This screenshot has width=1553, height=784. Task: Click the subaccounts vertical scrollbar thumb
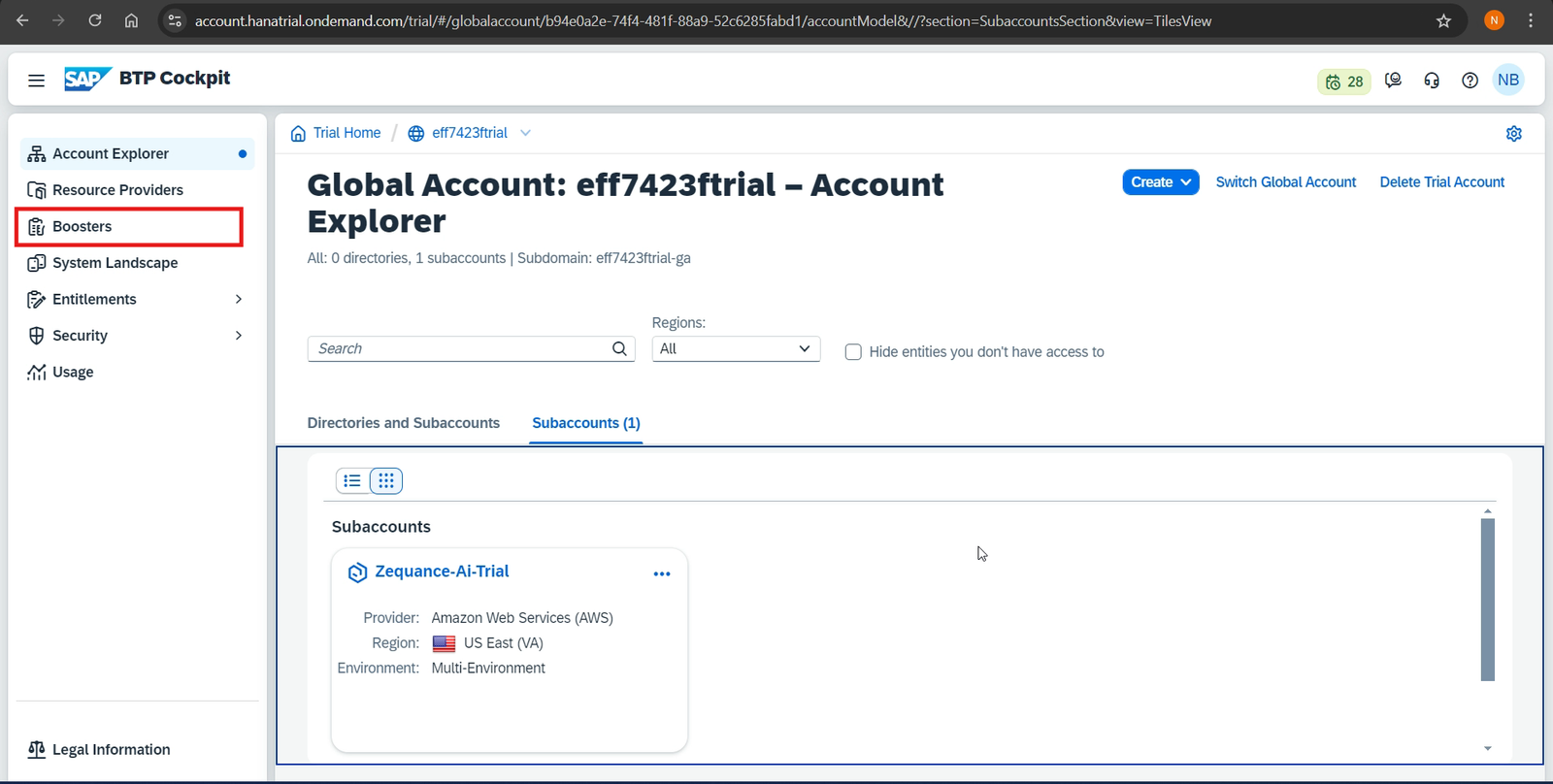coord(1488,600)
